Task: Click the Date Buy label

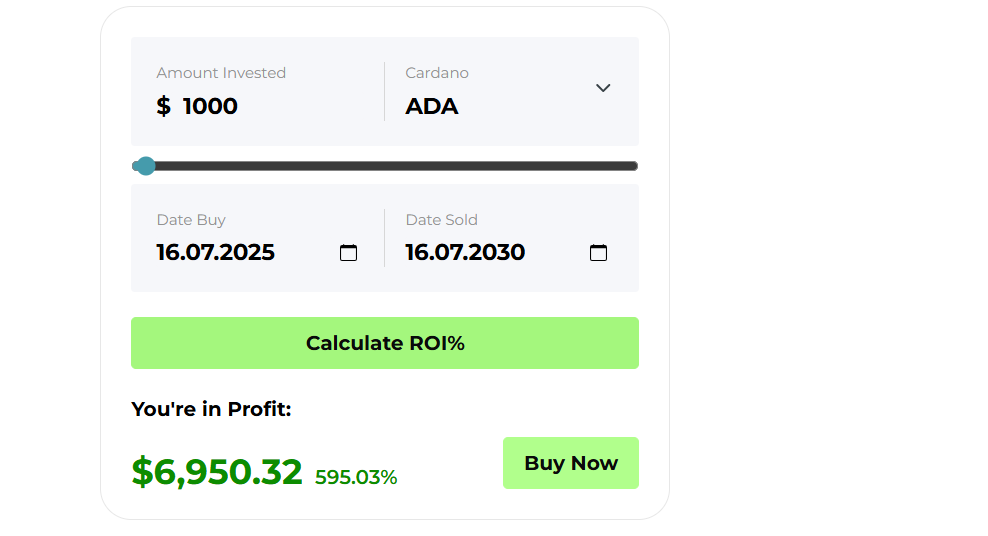Action: click(x=191, y=220)
